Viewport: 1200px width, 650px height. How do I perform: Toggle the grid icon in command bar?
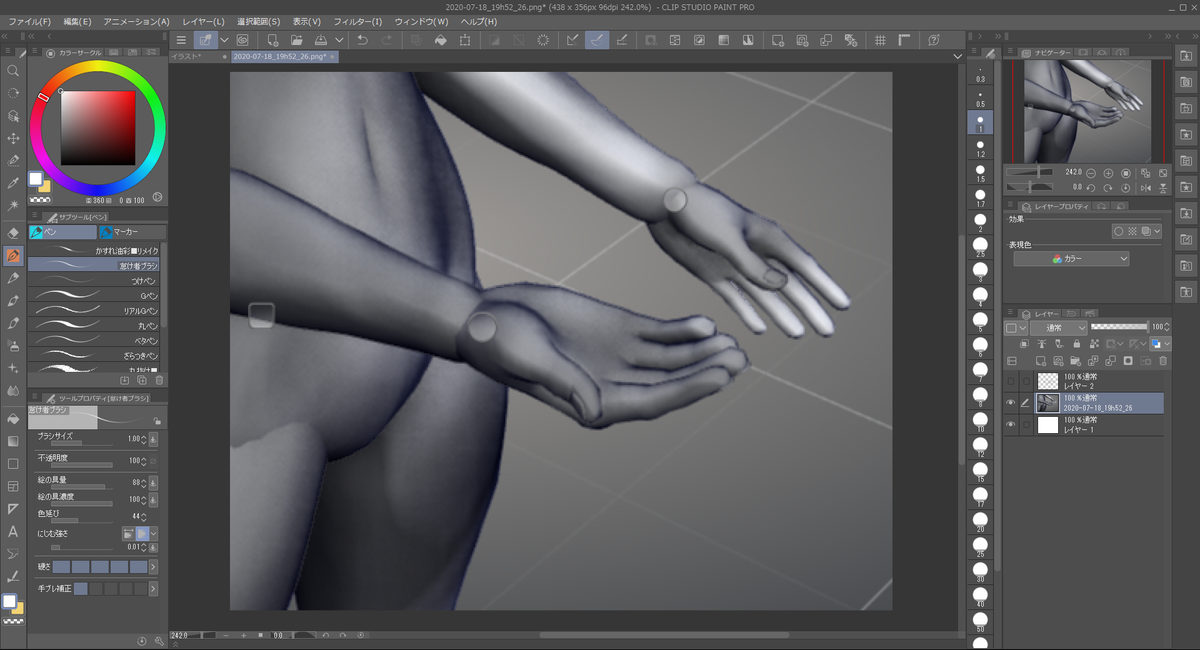point(880,40)
